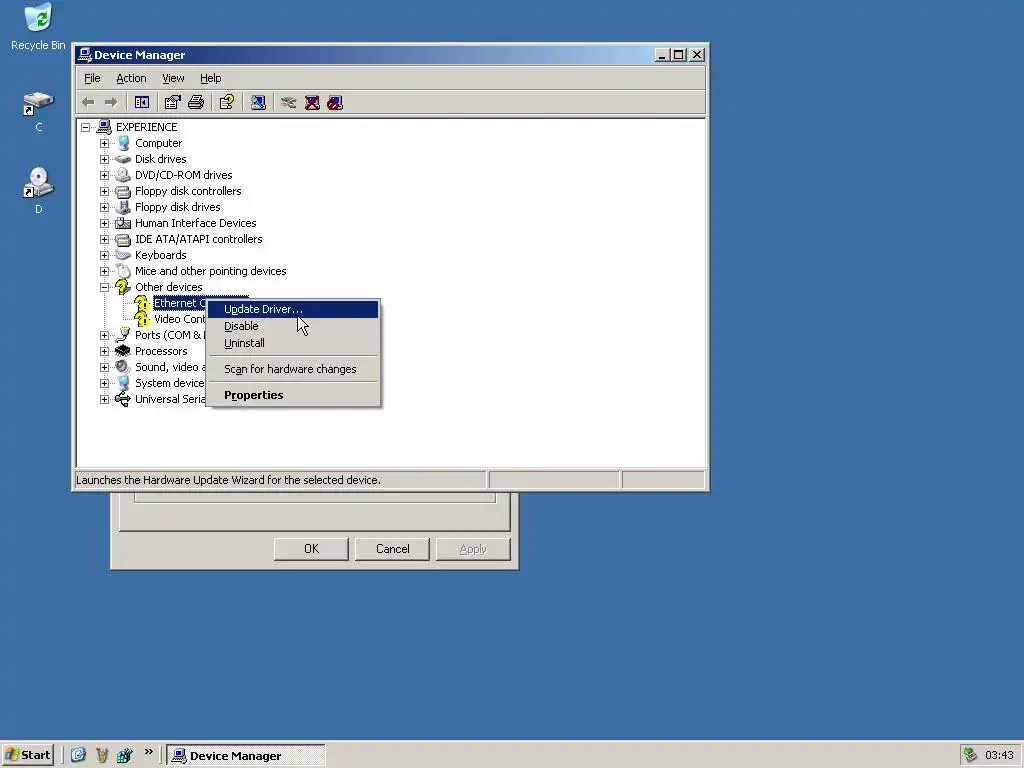
Task: Click OK in the dialog behind Device Manager
Action: click(312, 549)
